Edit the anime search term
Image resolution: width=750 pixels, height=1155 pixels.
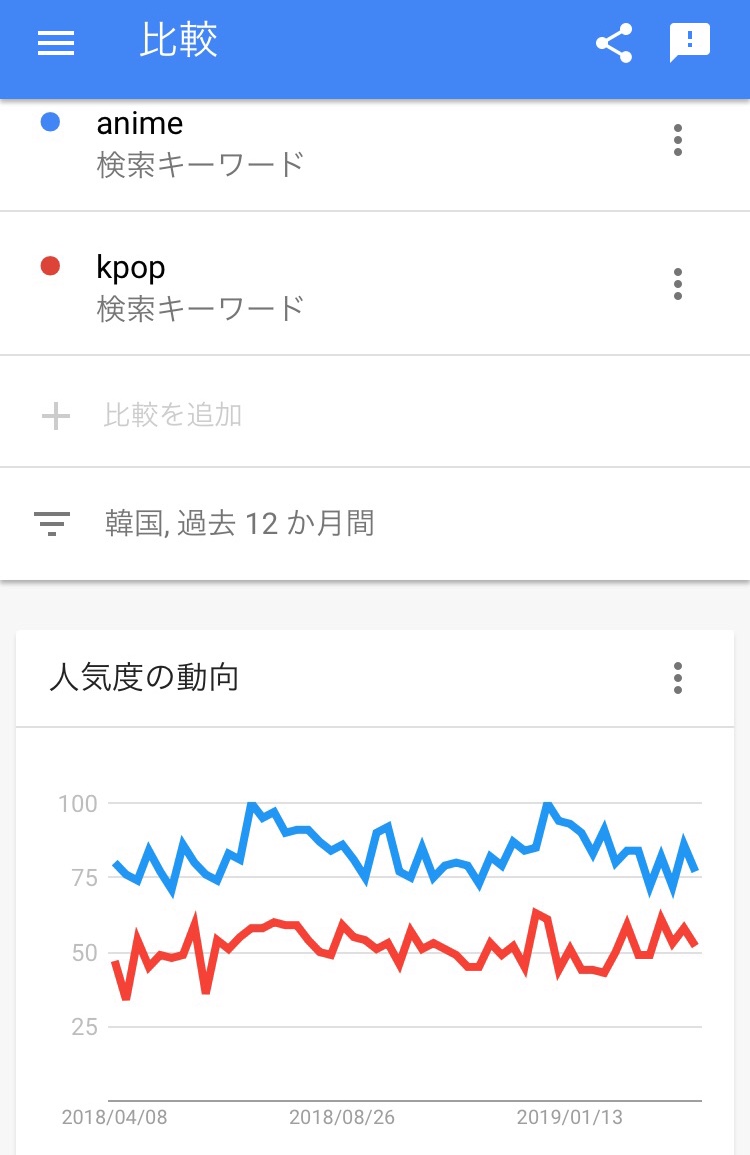click(x=140, y=124)
